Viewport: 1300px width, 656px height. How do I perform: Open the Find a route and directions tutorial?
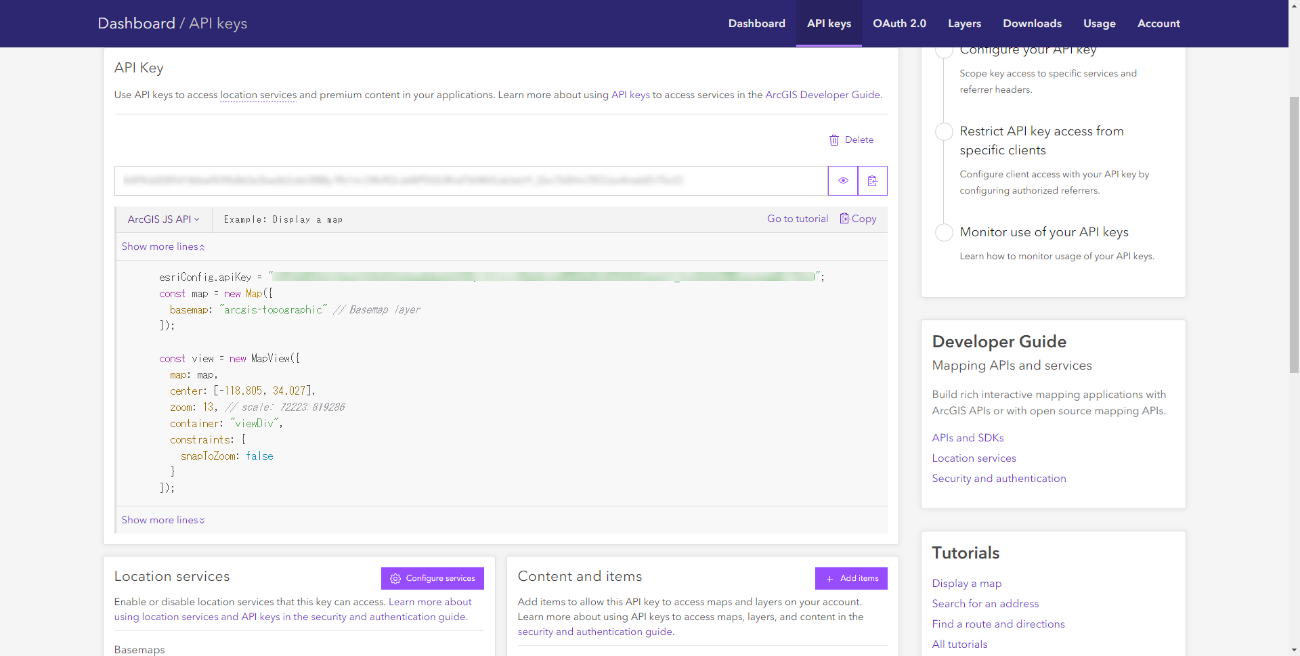pyautogui.click(x=998, y=624)
